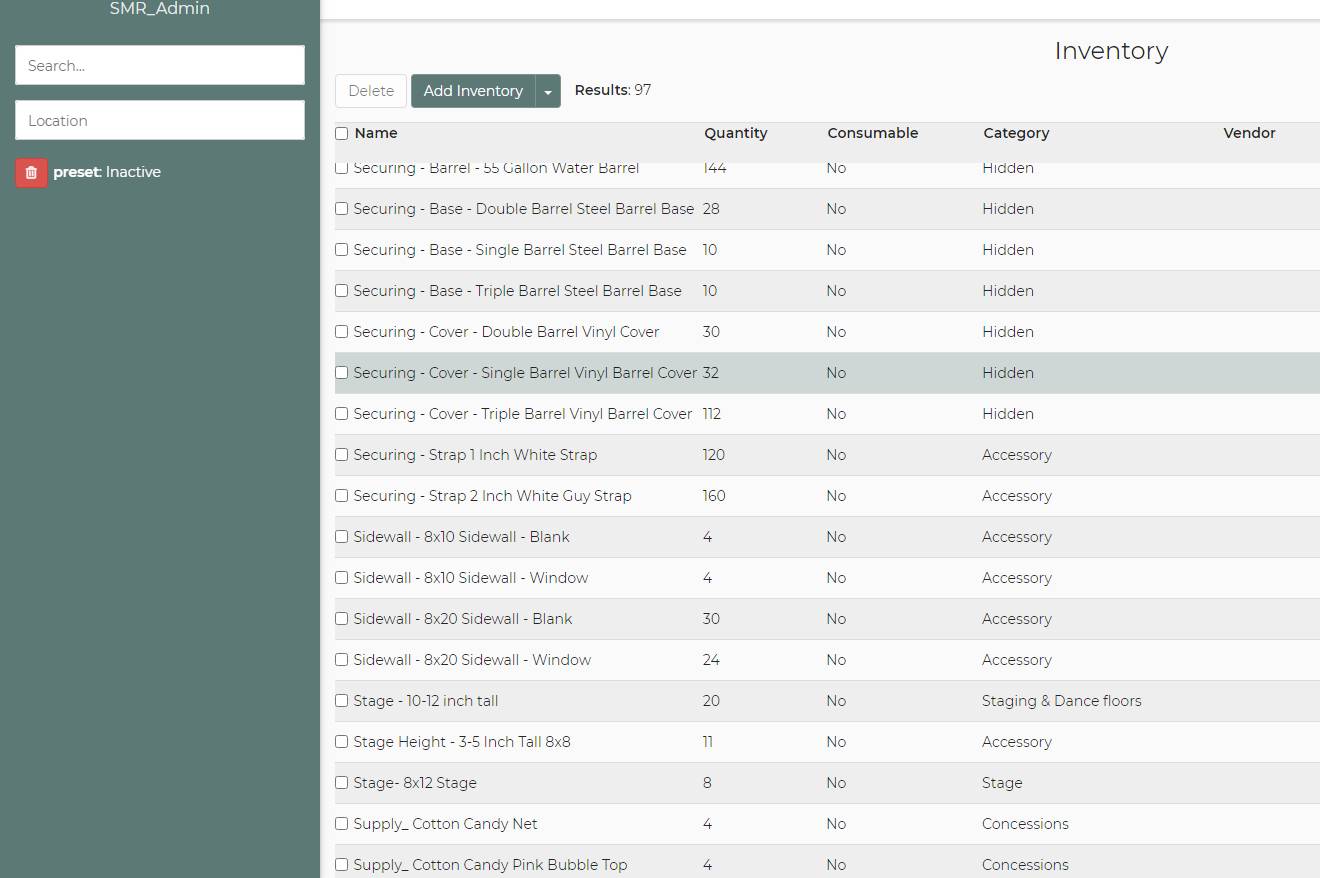Open the Add Inventory dropdown arrow
This screenshot has width=1320, height=878.
(548, 91)
